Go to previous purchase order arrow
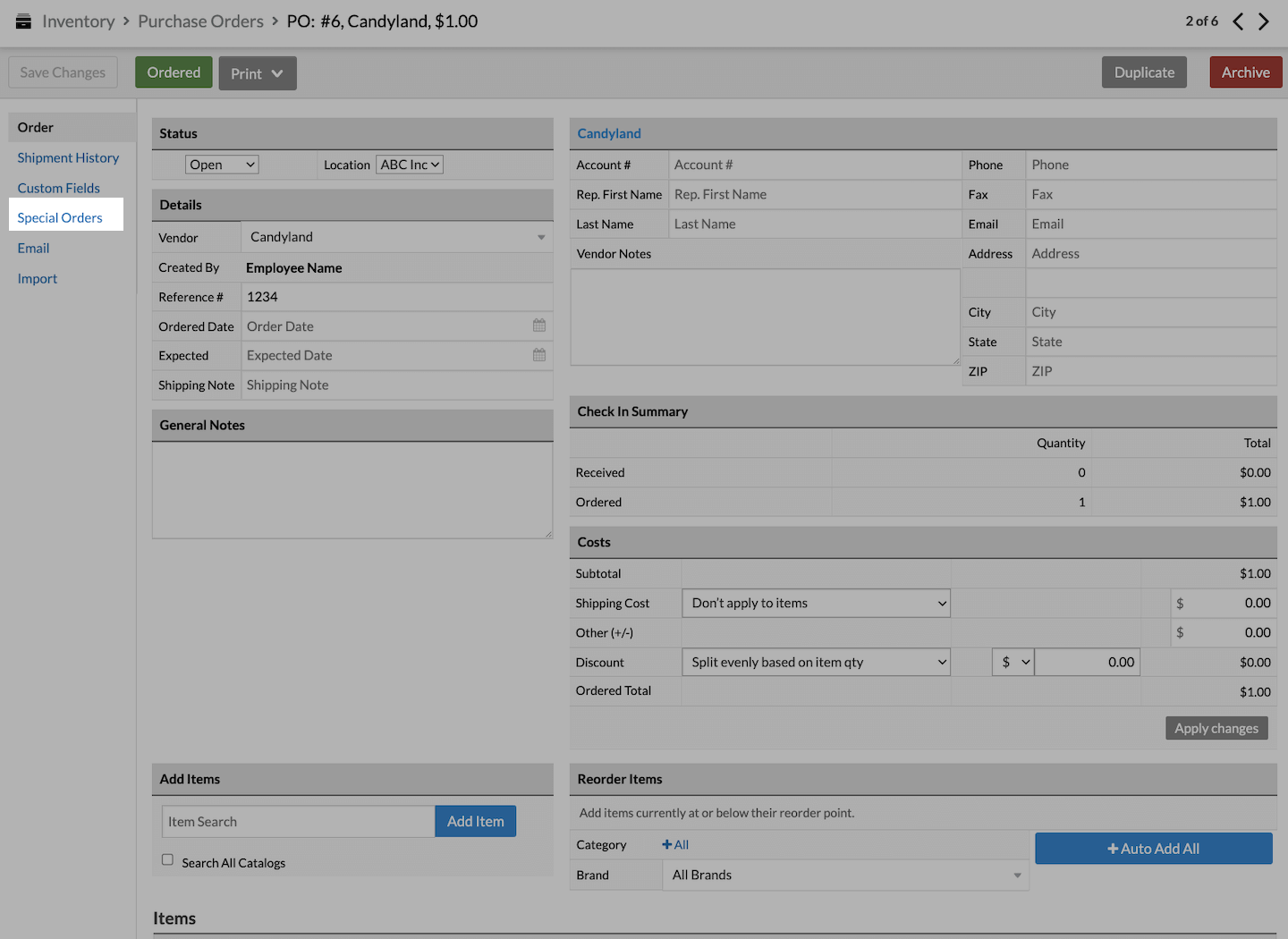The height and width of the screenshot is (939, 1288). (1238, 21)
